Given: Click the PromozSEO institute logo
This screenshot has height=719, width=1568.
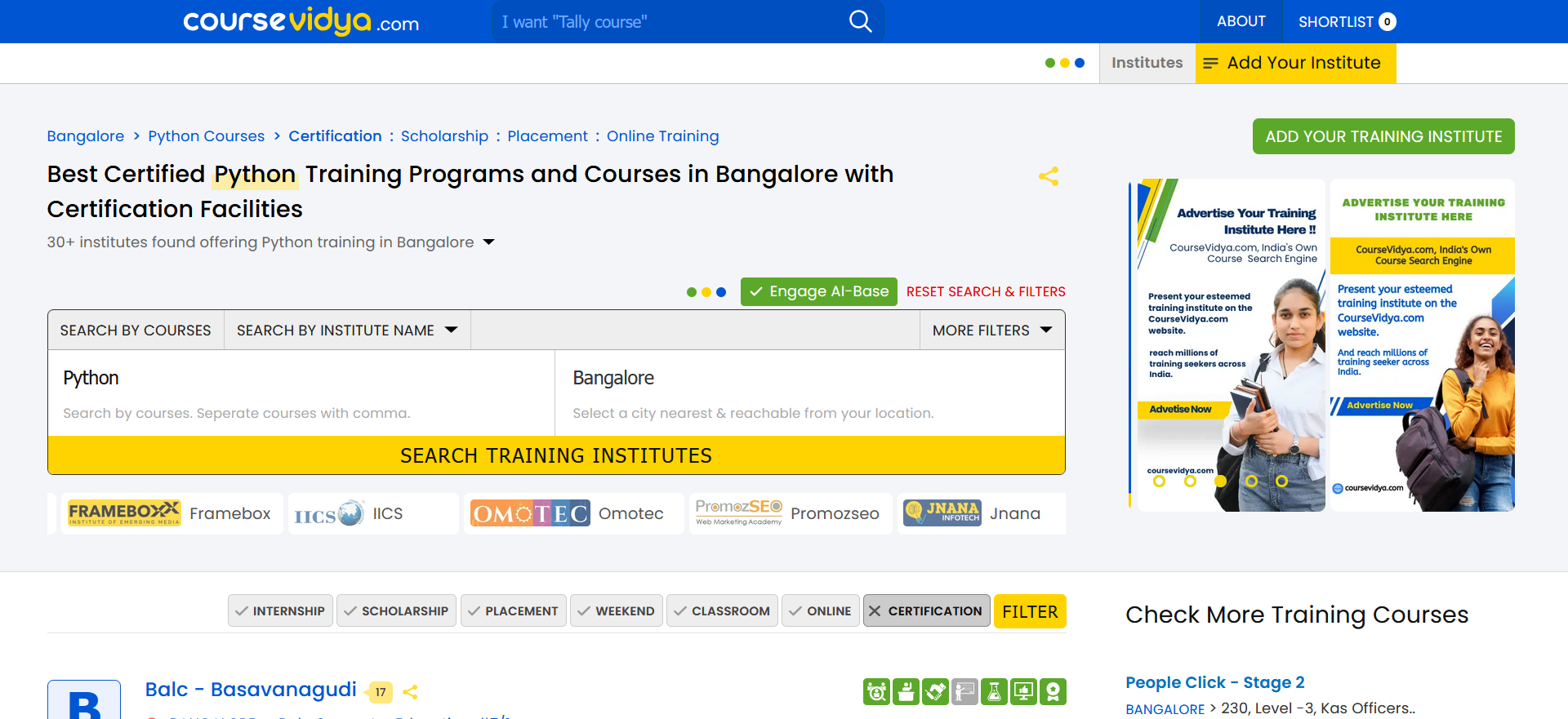Looking at the screenshot, I should 739,513.
